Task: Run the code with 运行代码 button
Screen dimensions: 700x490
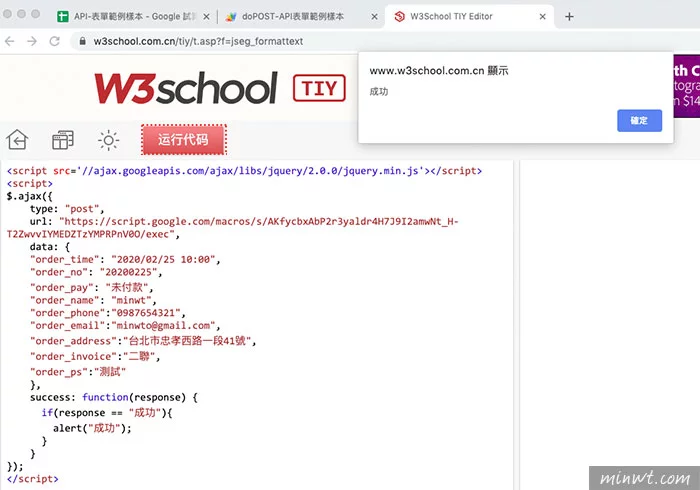Action: 183,140
